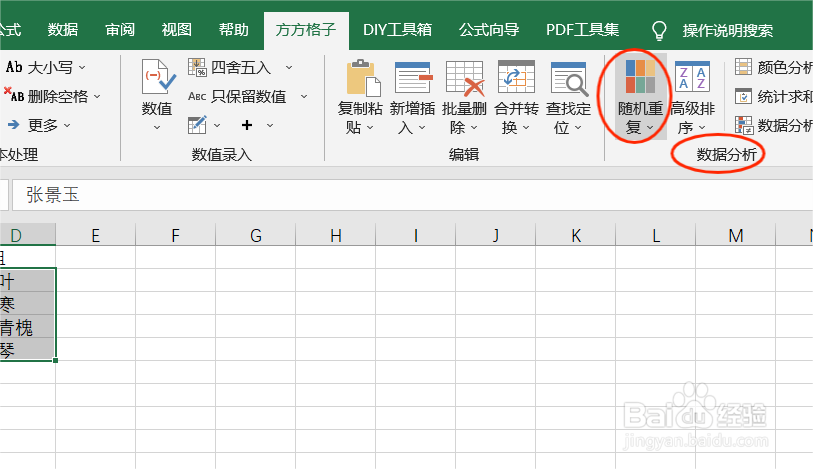The image size is (813, 469).
Task: Select column G header
Action: tap(256, 235)
